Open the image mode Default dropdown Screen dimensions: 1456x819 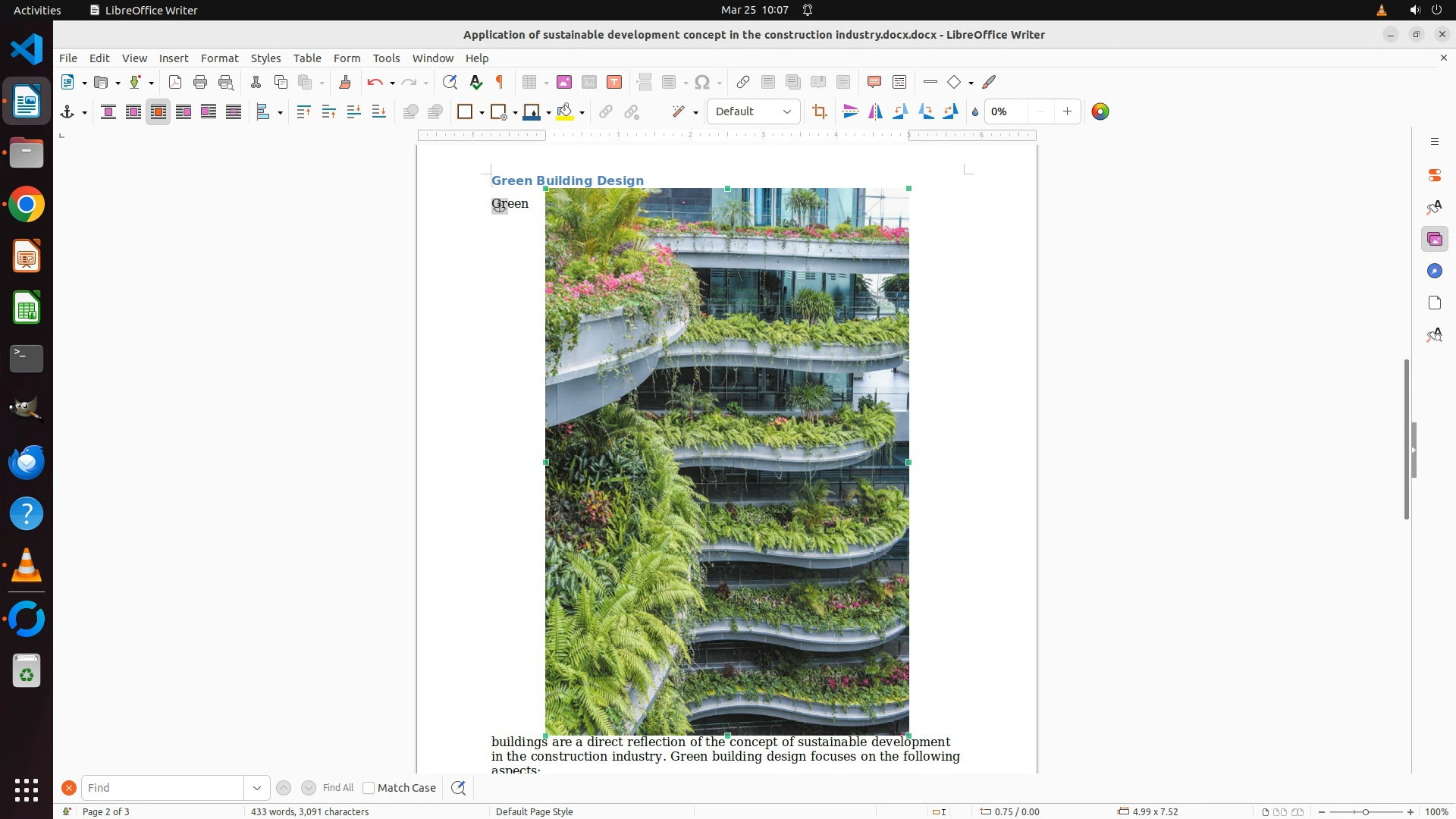(x=753, y=112)
